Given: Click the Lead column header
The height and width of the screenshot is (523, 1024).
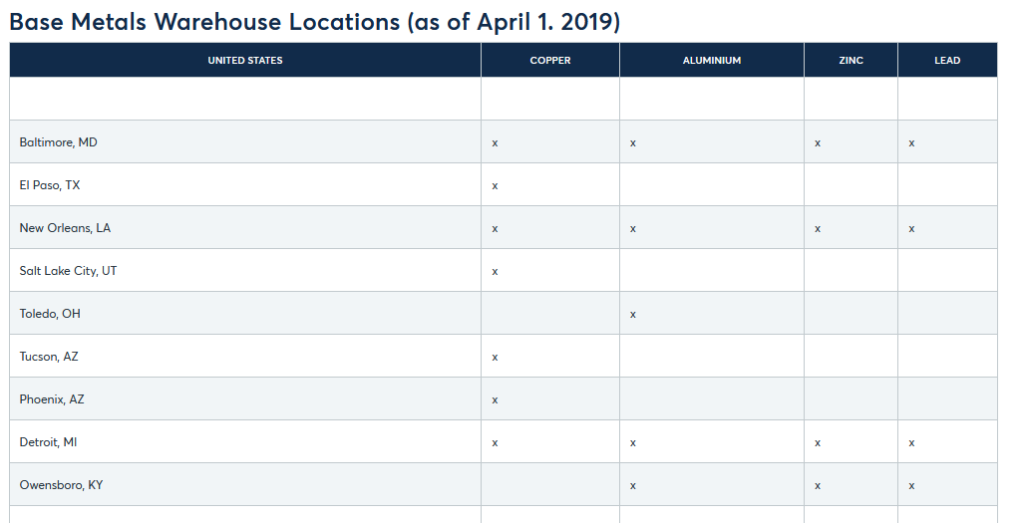Looking at the screenshot, I should tap(947, 60).
